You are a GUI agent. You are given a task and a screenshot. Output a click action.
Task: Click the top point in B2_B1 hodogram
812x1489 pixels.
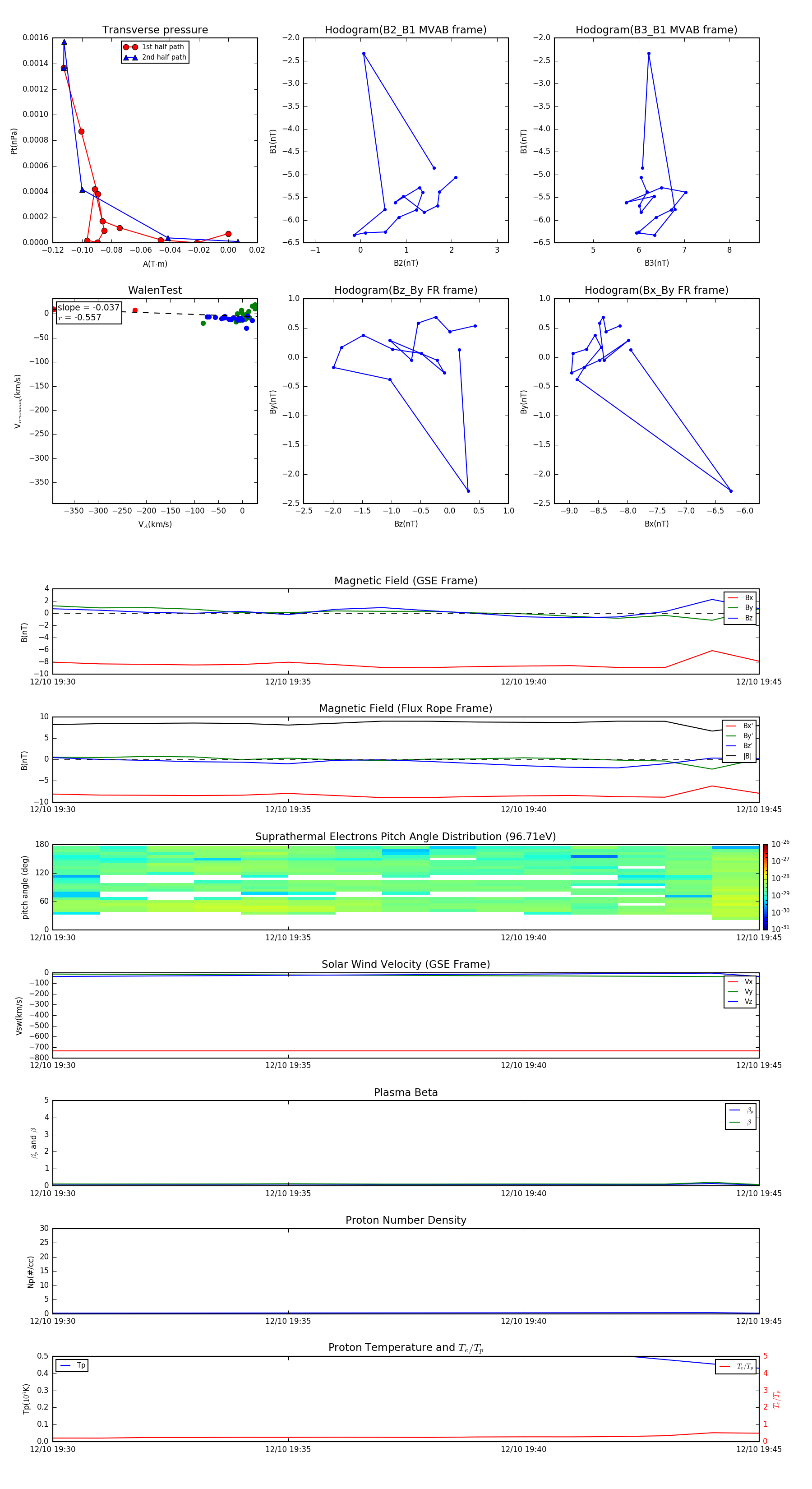click(x=364, y=54)
